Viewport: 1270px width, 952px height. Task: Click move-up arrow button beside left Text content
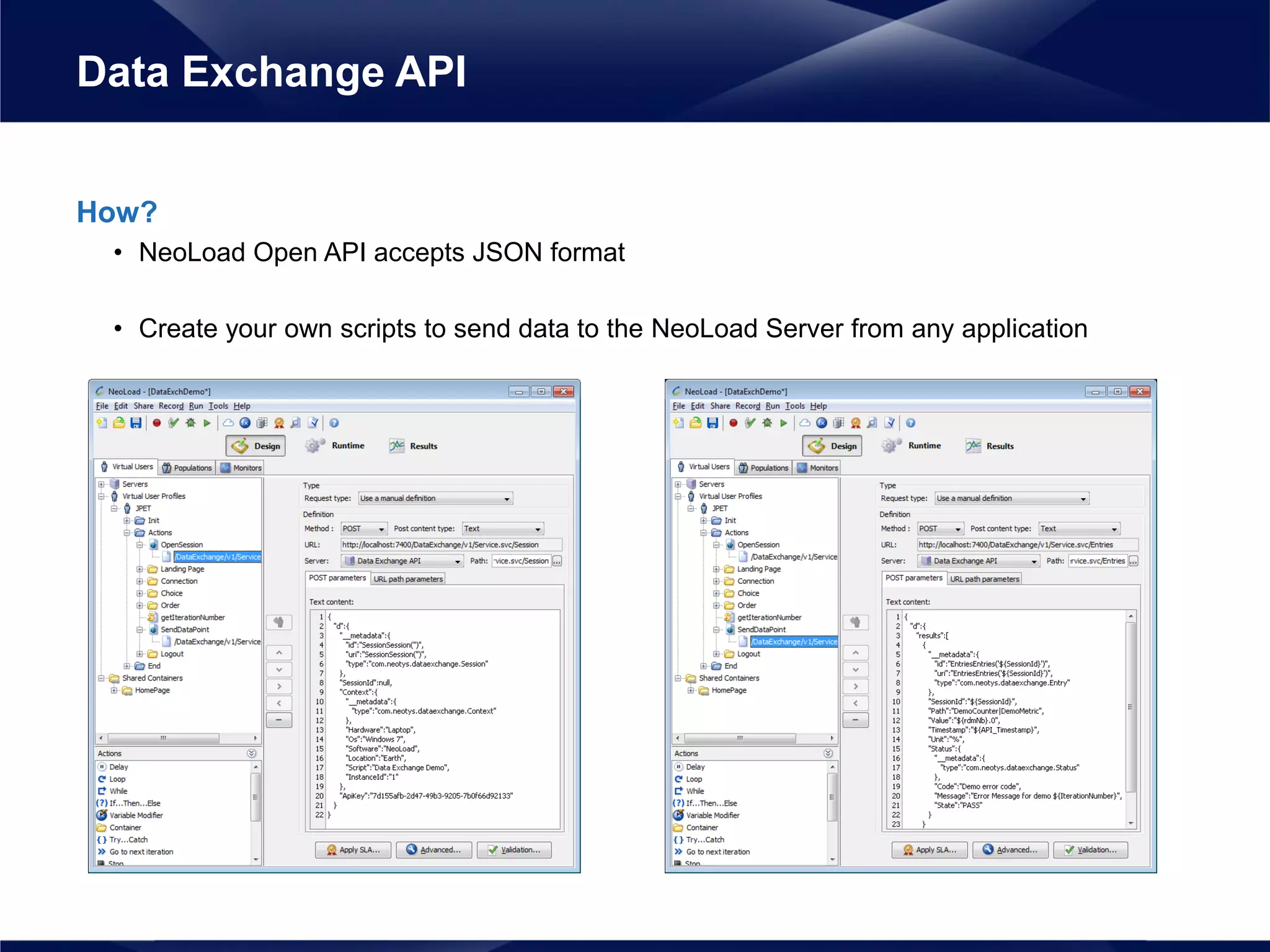click(279, 653)
